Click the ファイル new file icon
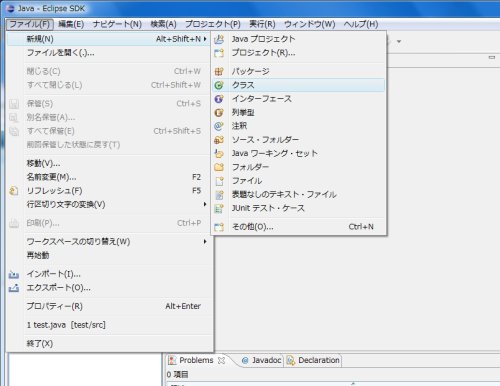The width and height of the screenshot is (500, 386). tap(219, 181)
